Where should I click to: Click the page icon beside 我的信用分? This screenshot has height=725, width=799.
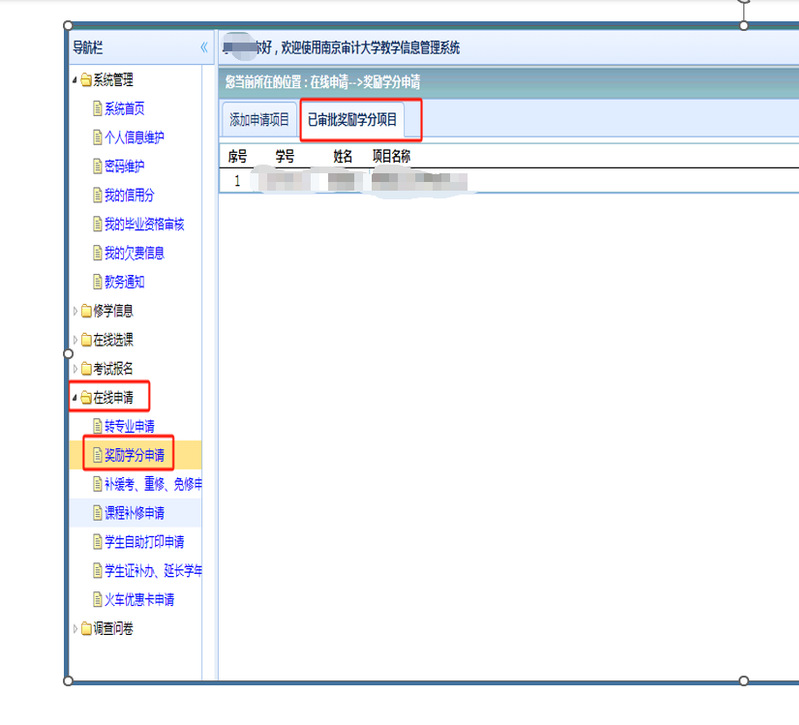97,196
